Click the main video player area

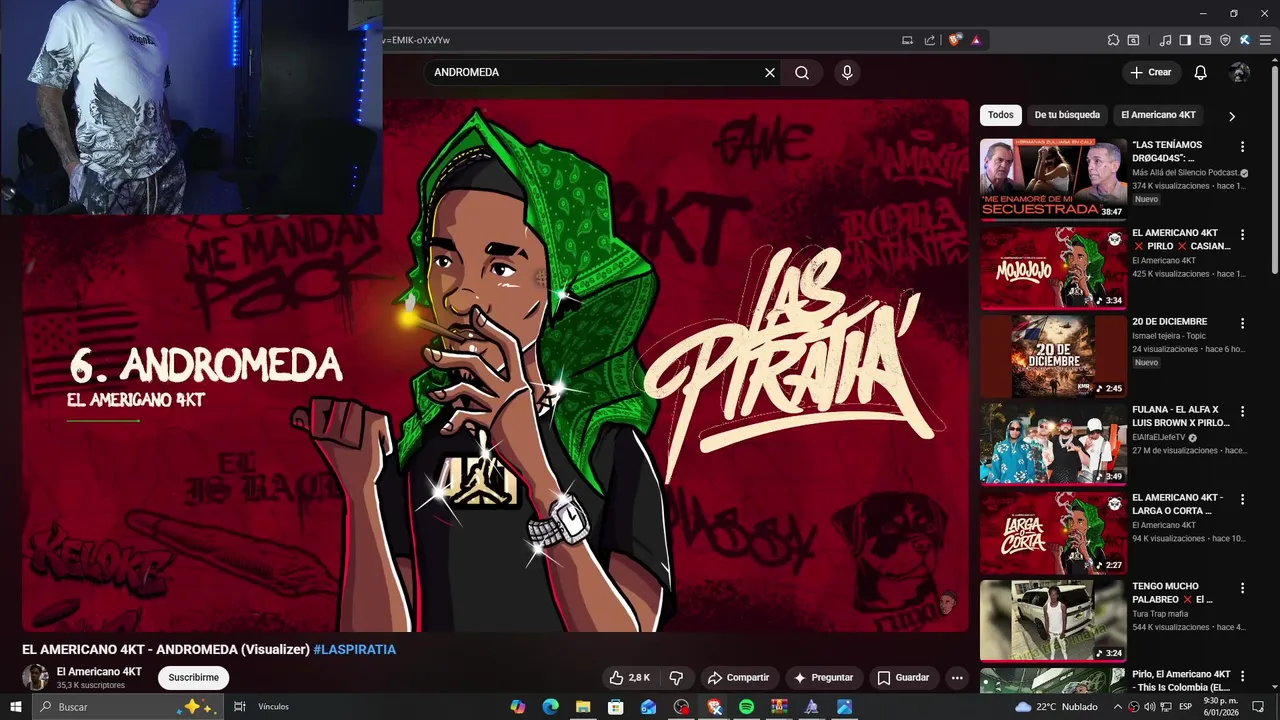click(495, 365)
